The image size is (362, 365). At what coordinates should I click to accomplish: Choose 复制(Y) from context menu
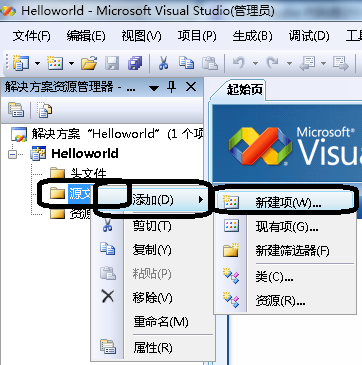(152, 250)
